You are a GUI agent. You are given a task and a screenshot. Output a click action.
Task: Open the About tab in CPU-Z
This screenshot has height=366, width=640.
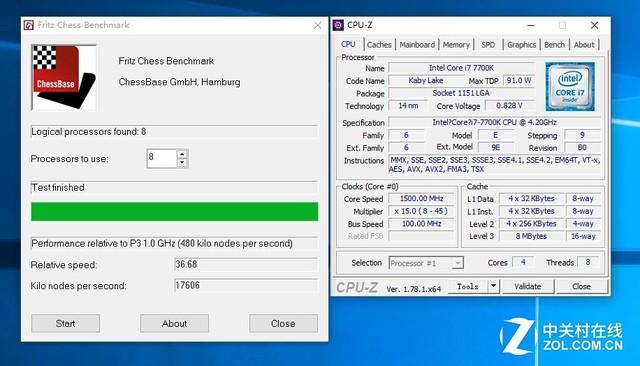point(584,45)
